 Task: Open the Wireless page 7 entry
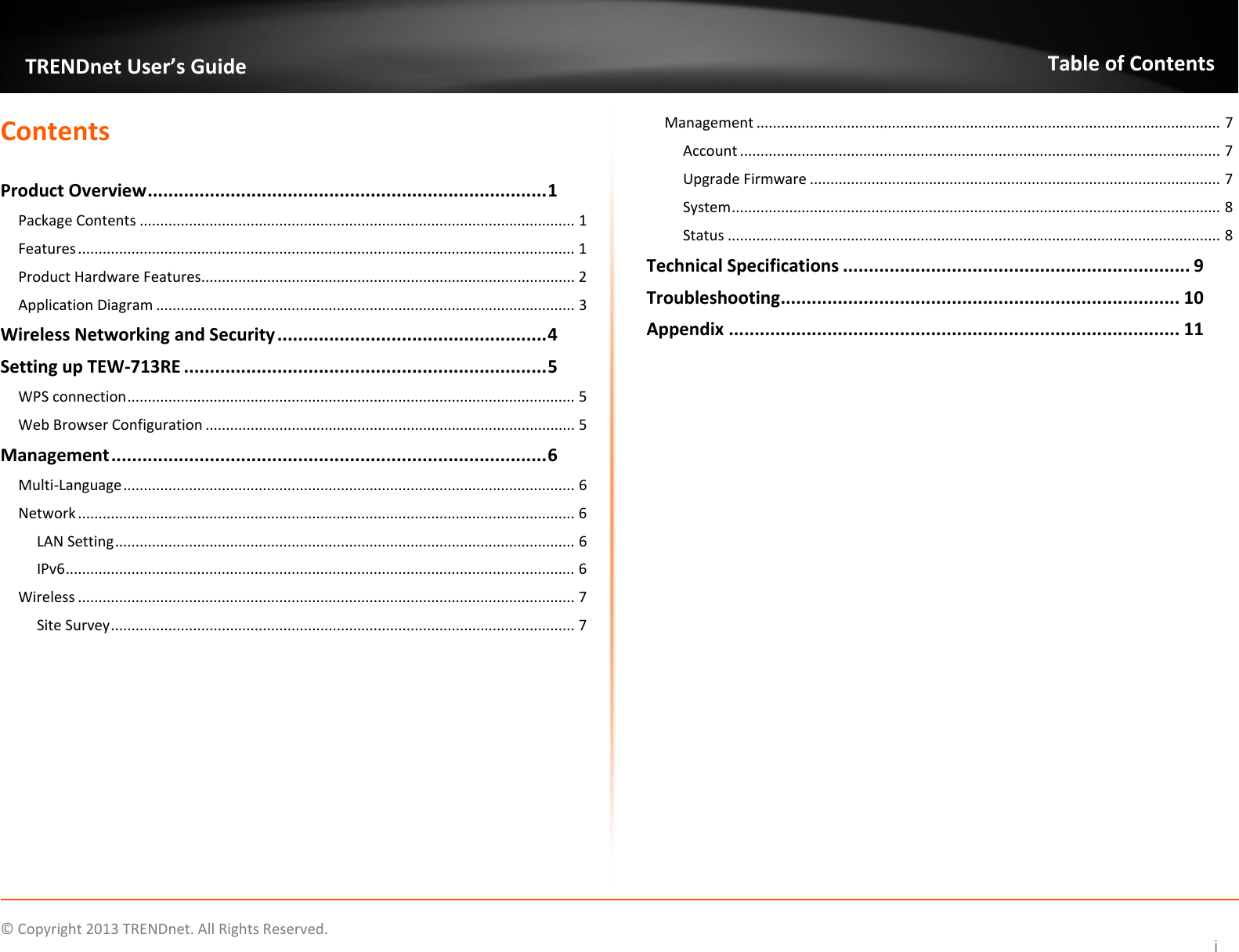(302, 597)
